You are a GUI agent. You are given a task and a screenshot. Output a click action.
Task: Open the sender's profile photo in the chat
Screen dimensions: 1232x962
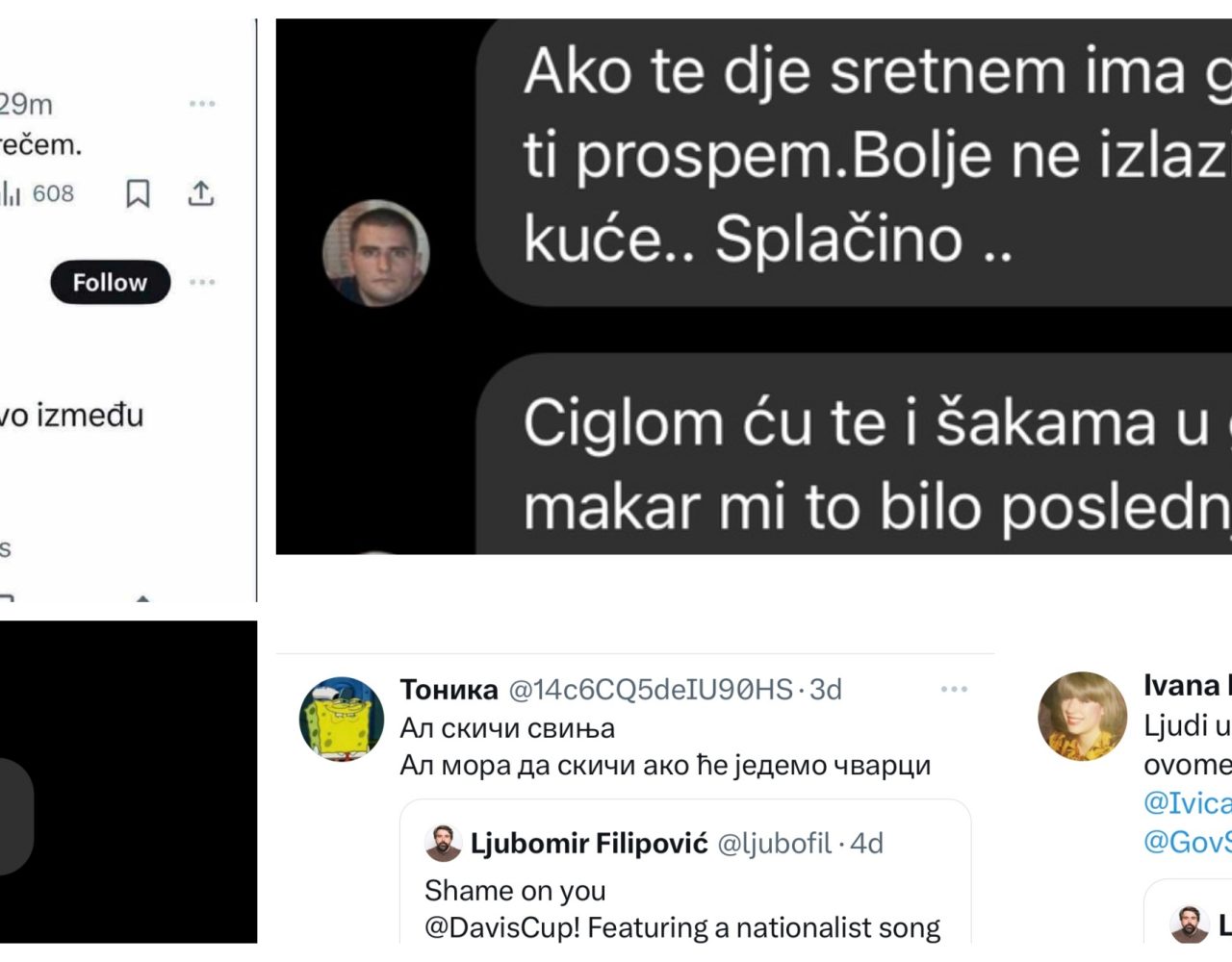click(375, 253)
